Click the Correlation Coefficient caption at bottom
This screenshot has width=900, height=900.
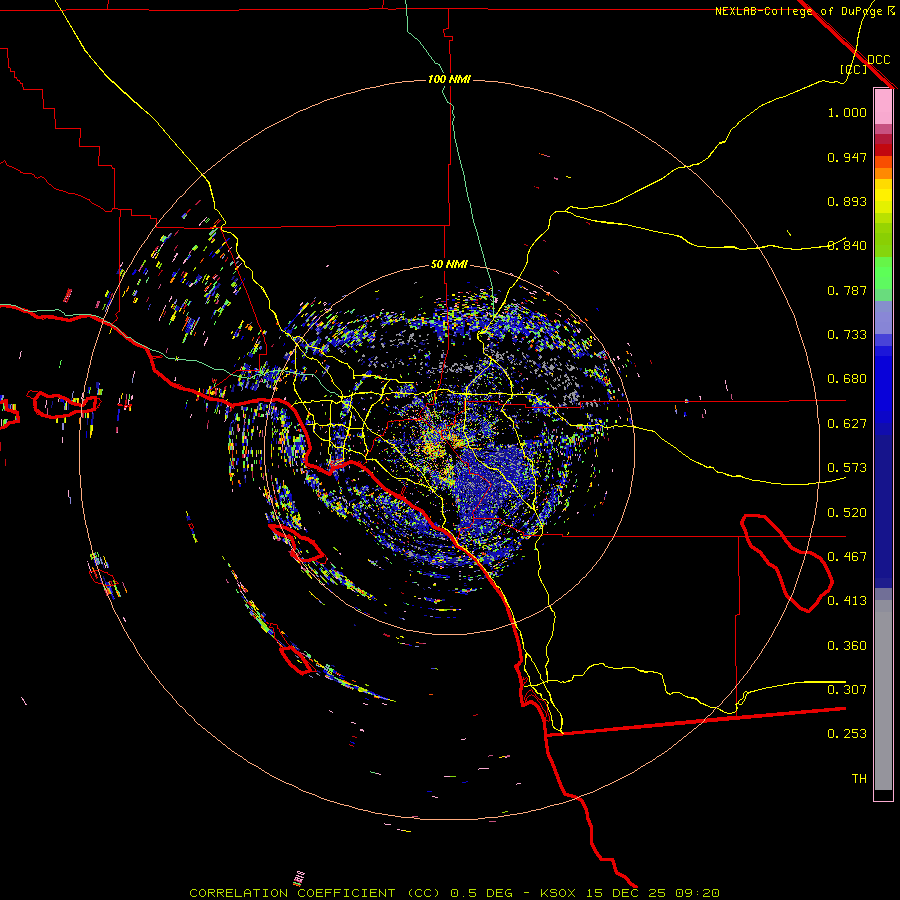pyautogui.click(x=454, y=893)
